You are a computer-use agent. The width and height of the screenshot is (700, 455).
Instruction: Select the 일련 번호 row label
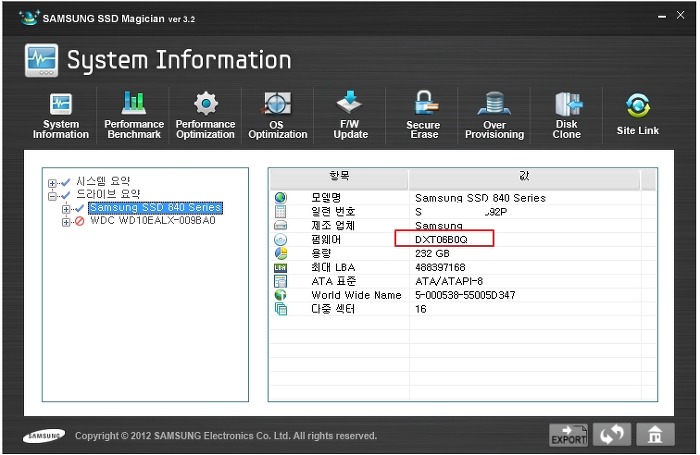(x=333, y=212)
